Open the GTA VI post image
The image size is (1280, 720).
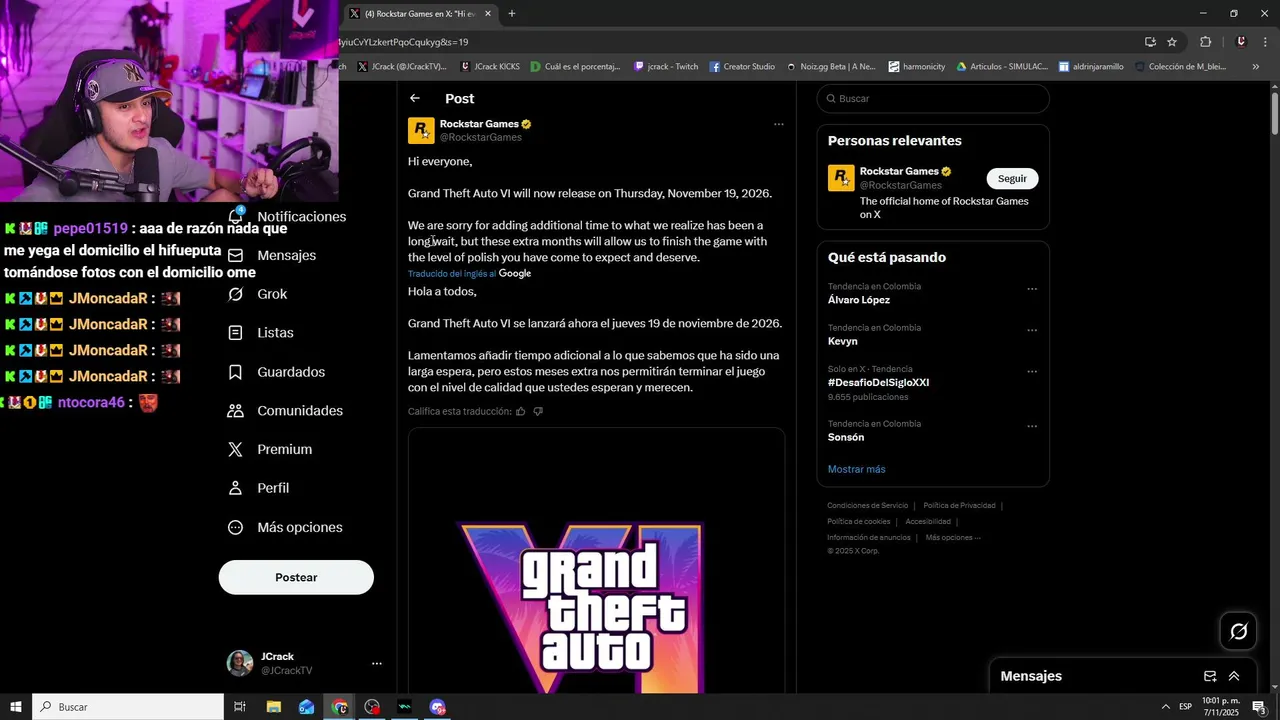pos(596,560)
